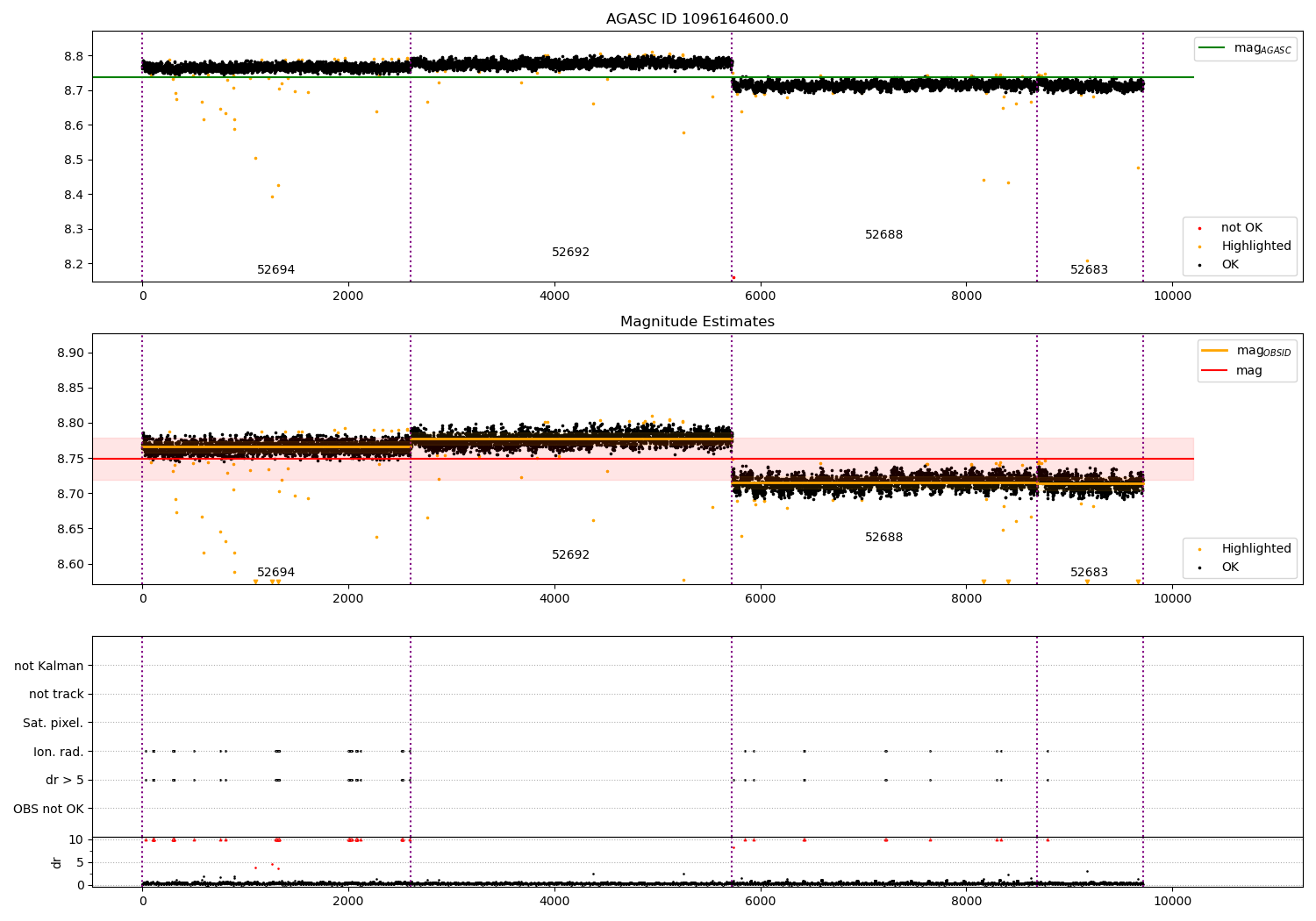Click observation label 52683 in Magnitude Estimates plot
Viewport: 1316px width, 921px height.
1089,573
